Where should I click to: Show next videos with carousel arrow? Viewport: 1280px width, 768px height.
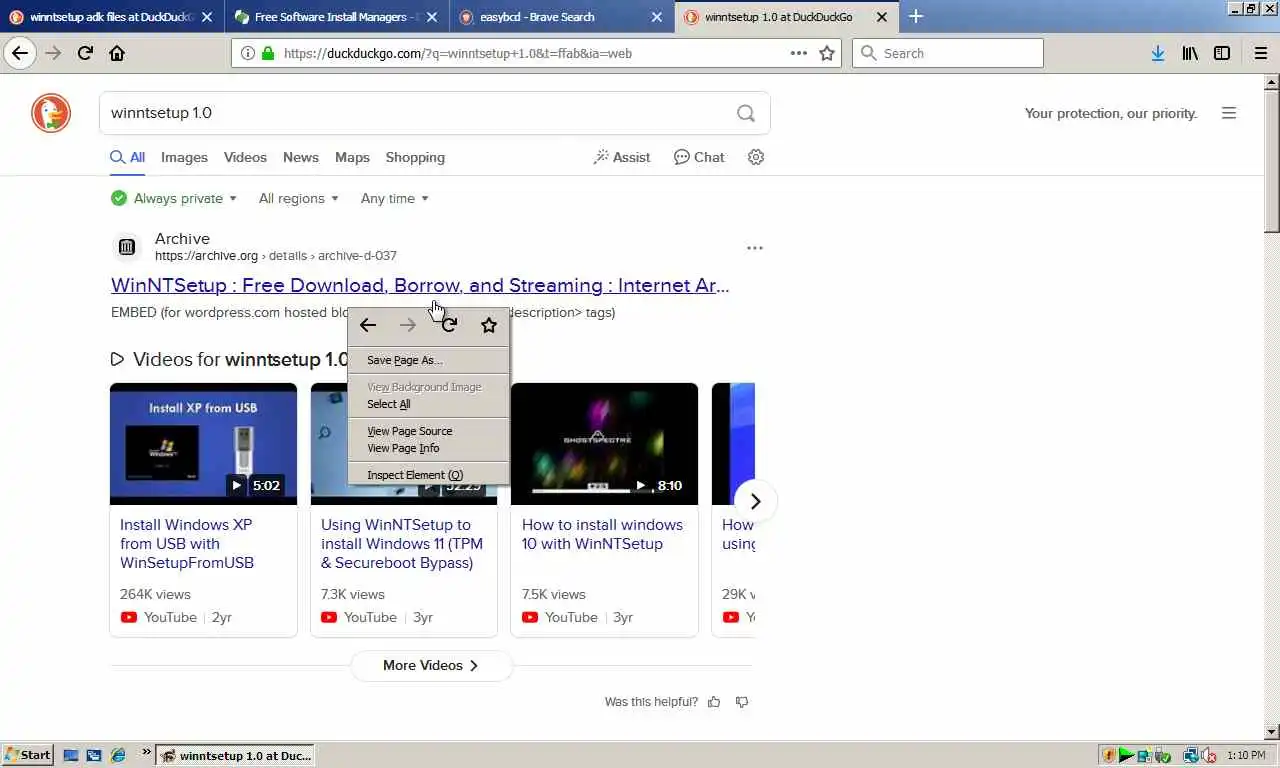point(755,501)
